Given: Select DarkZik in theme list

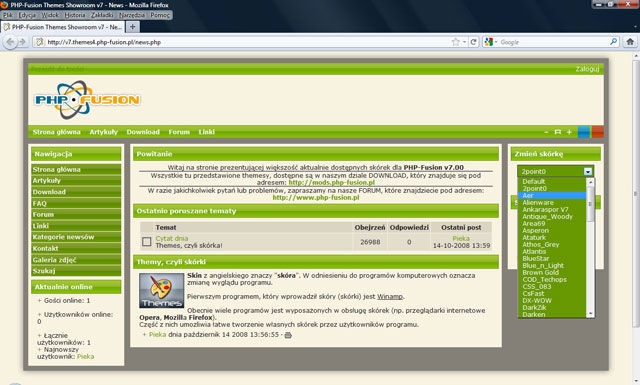Looking at the screenshot, I should point(552,307).
